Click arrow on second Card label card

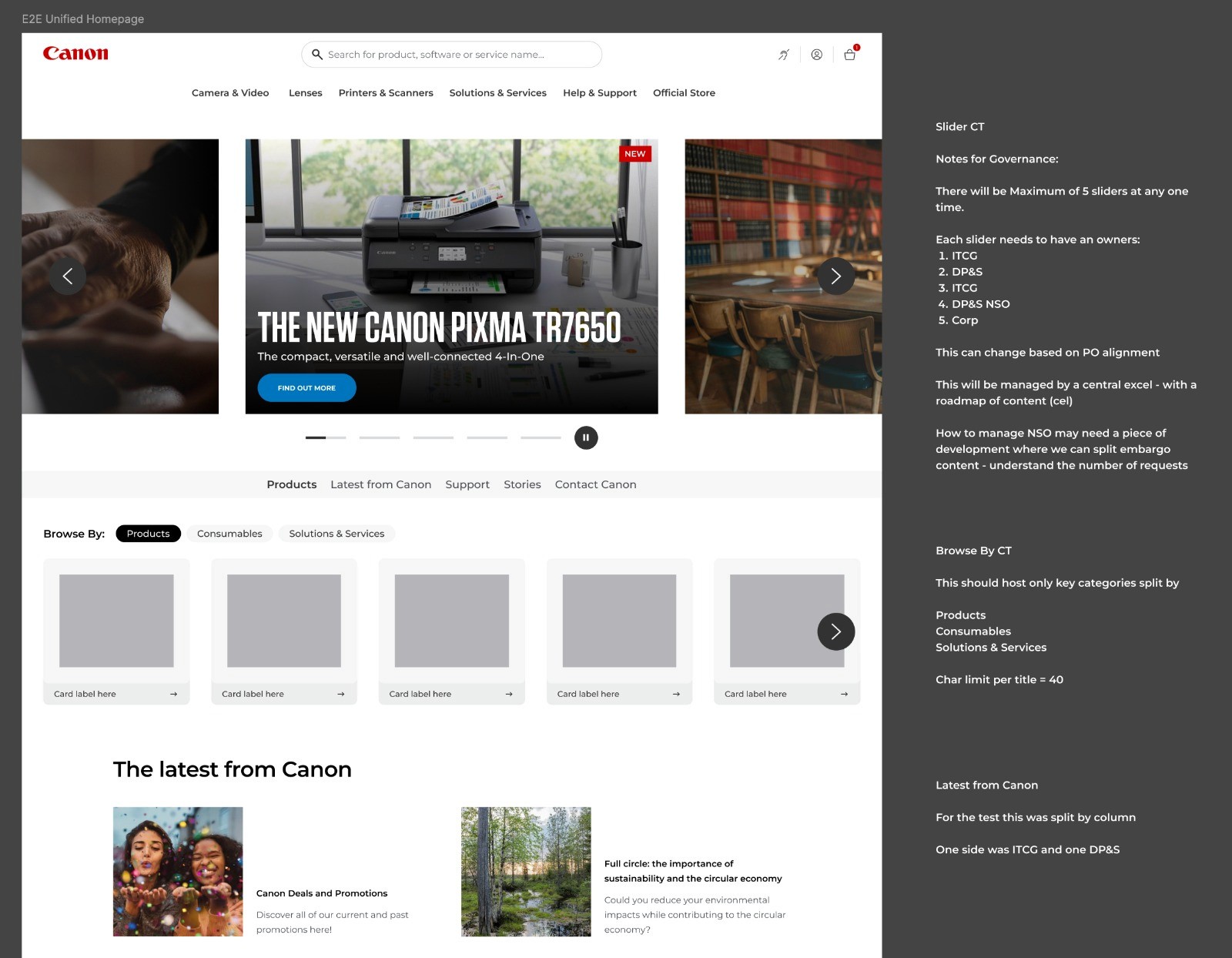coord(341,694)
